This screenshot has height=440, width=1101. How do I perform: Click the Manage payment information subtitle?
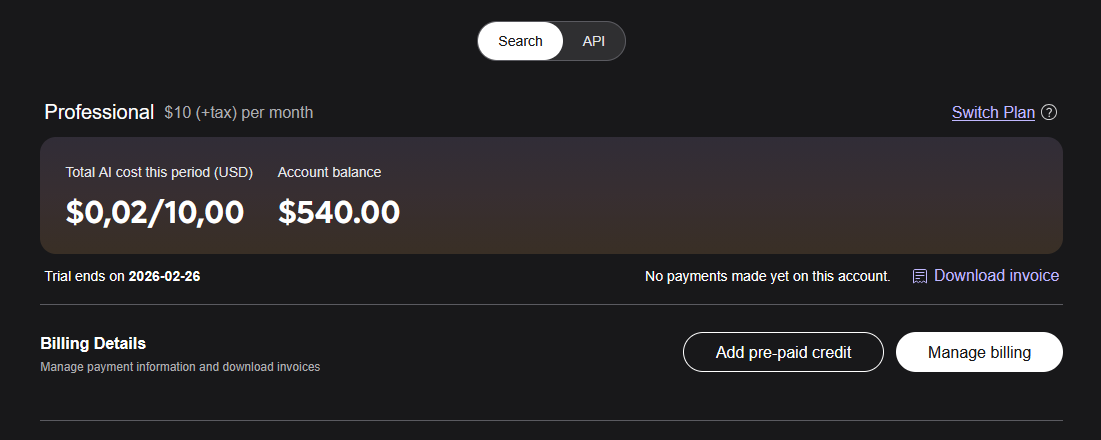click(x=180, y=367)
